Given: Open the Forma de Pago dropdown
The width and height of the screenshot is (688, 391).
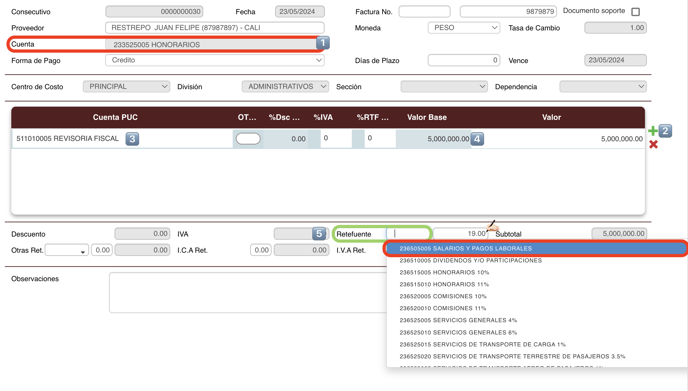Looking at the screenshot, I should click(215, 60).
